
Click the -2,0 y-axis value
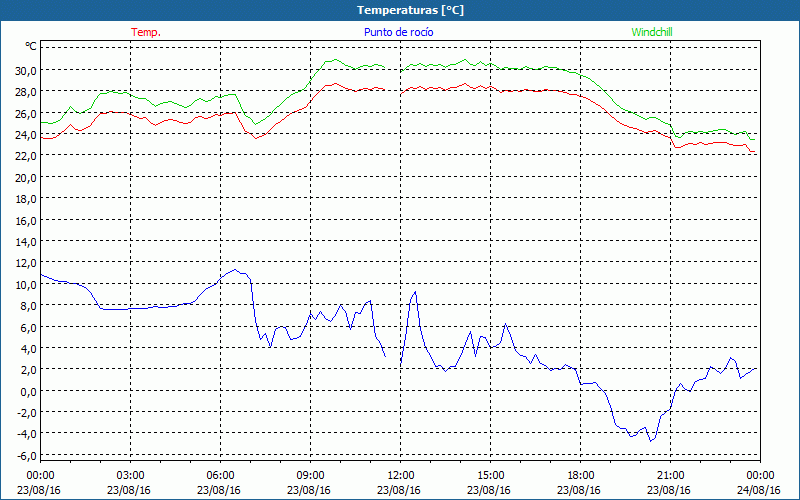28,413
